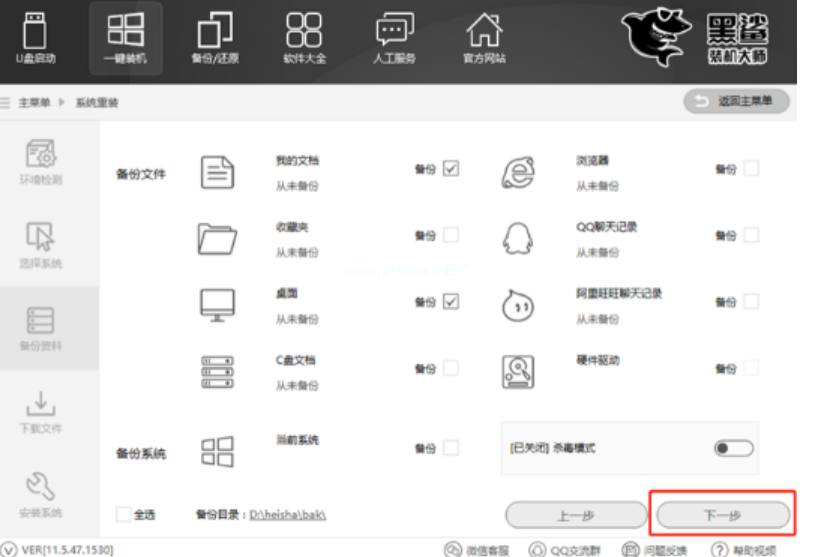Screen dimensions: 822x557
Task: Open backup directory link D:\heisha\bak\
Action: point(288,514)
